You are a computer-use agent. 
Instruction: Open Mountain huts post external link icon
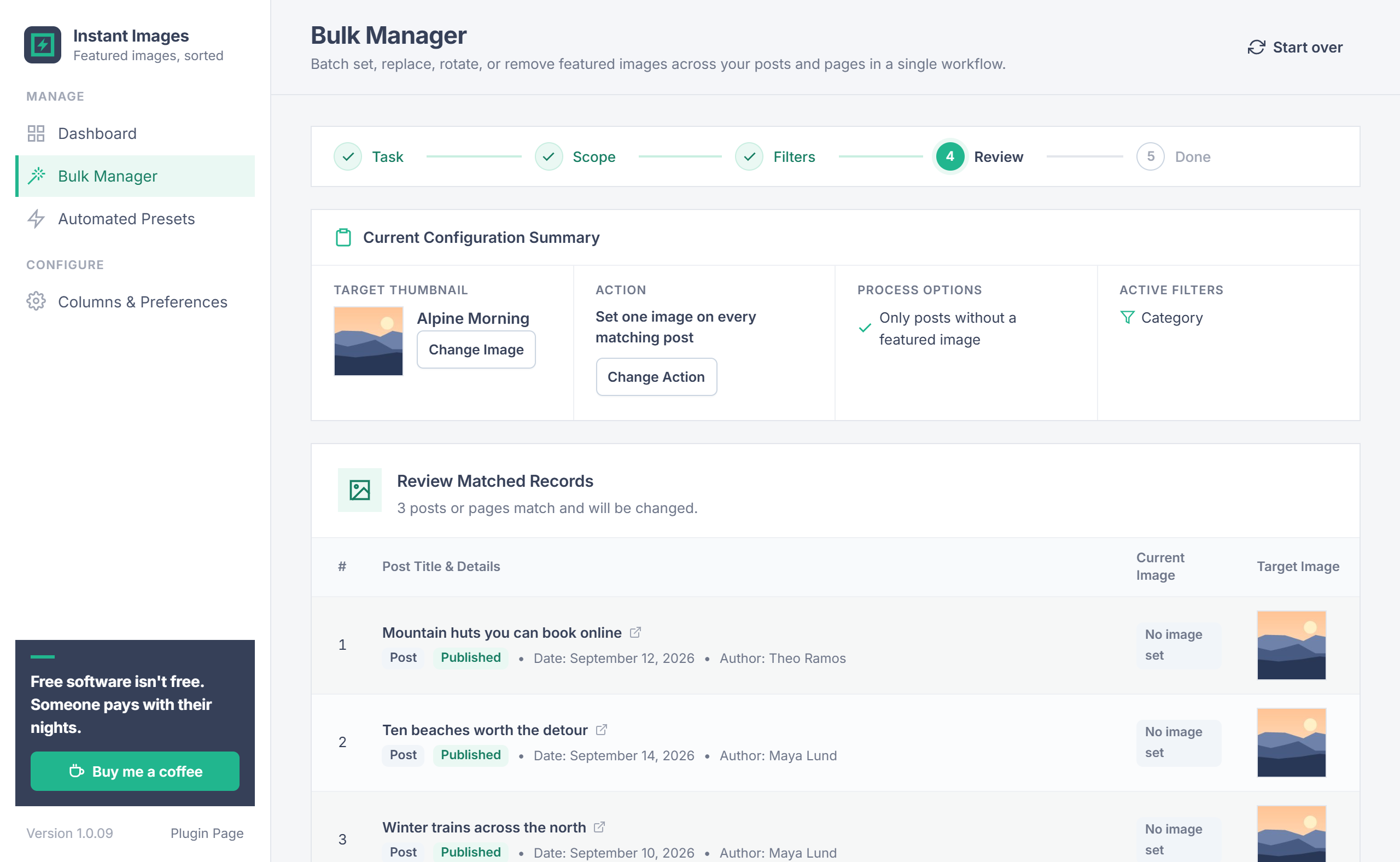click(635, 632)
